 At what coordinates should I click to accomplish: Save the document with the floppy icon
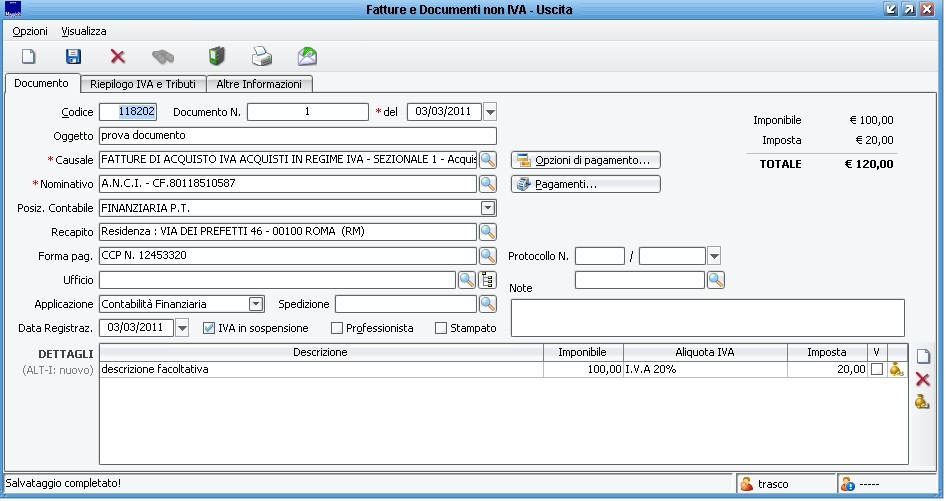[x=73, y=57]
